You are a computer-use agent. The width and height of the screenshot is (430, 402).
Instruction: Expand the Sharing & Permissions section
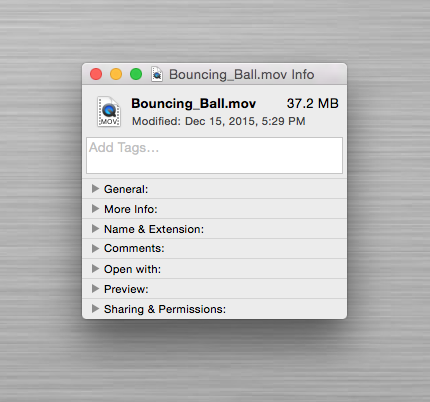click(x=95, y=309)
